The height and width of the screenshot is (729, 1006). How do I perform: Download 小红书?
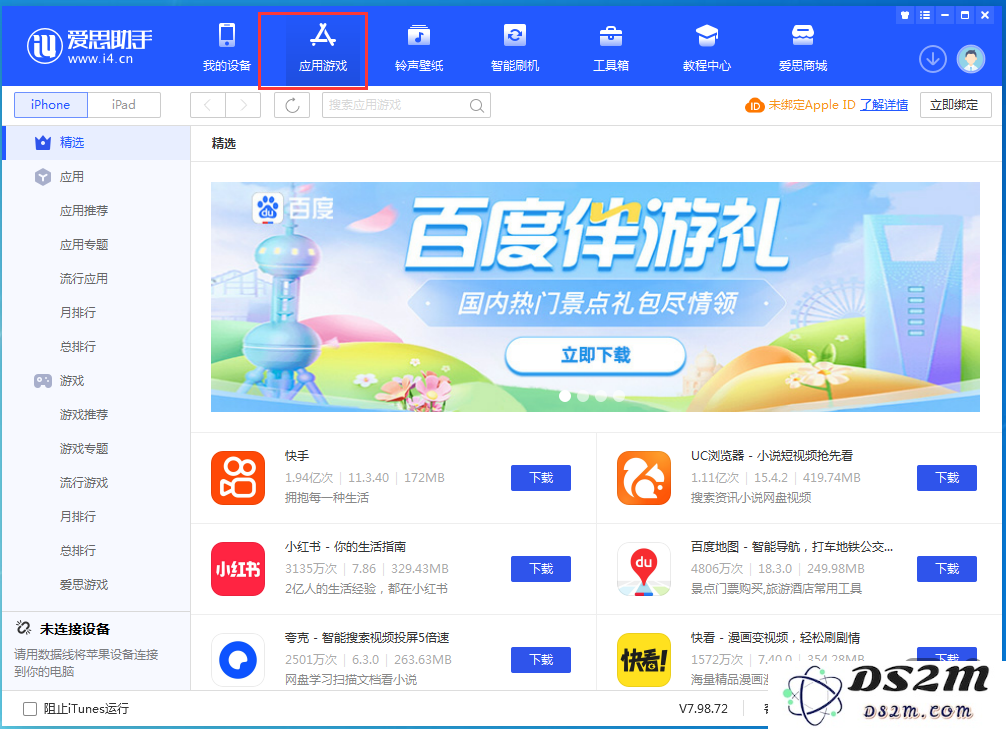tap(541, 569)
